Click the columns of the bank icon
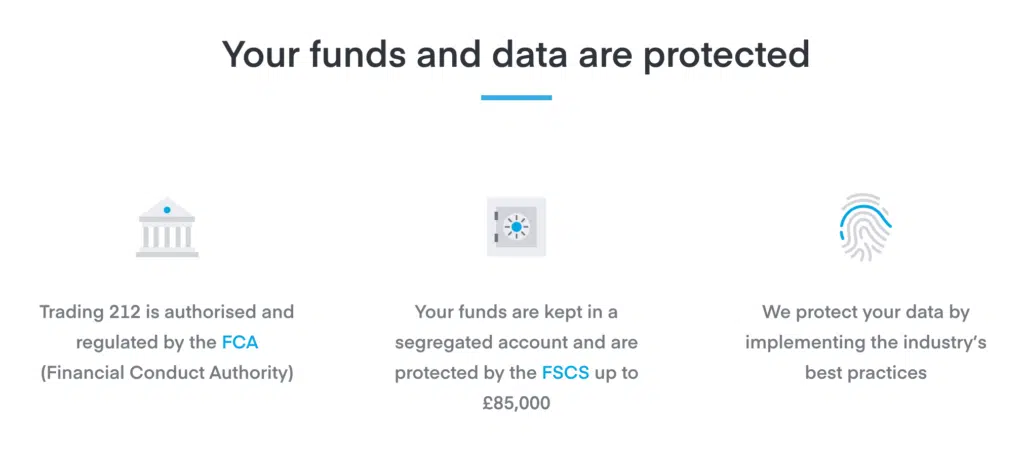This screenshot has height=471, width=1024. click(x=167, y=236)
